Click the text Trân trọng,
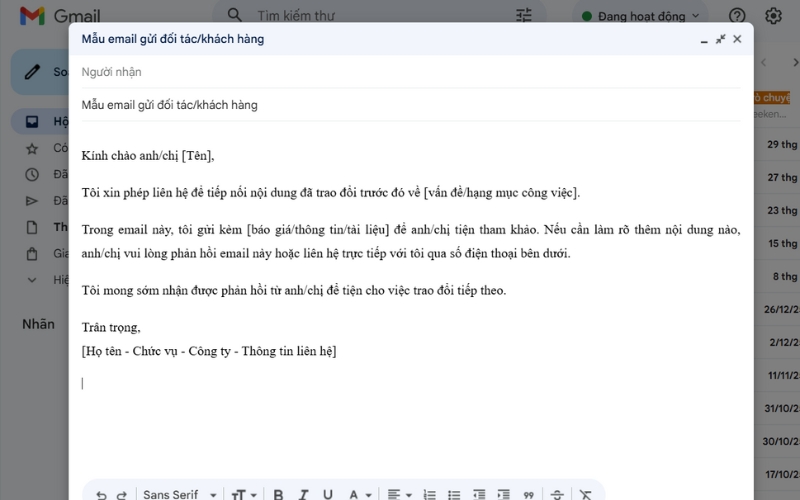Viewport: 800px width, 500px height. pyautogui.click(x=111, y=328)
